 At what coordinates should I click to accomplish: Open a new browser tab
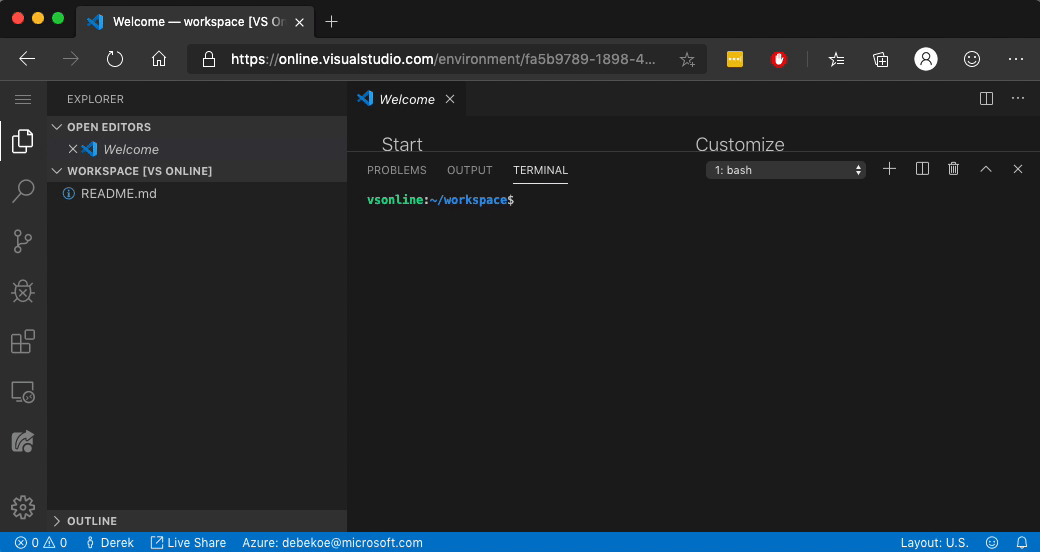click(332, 22)
